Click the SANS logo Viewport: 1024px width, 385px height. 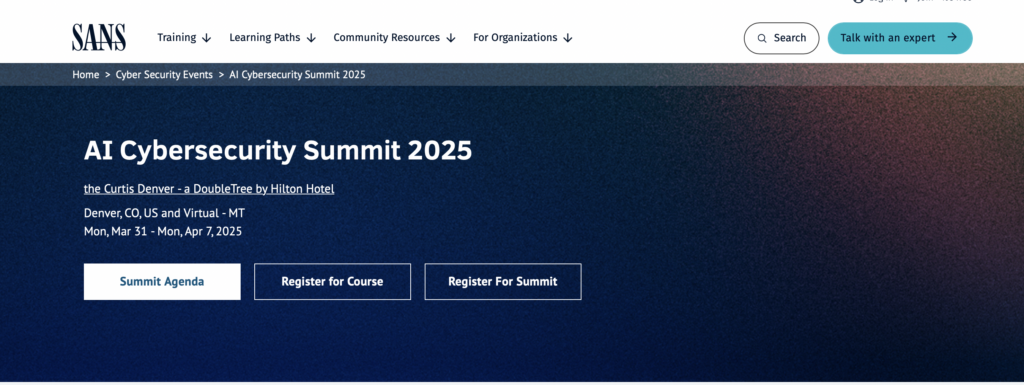pyautogui.click(x=99, y=37)
